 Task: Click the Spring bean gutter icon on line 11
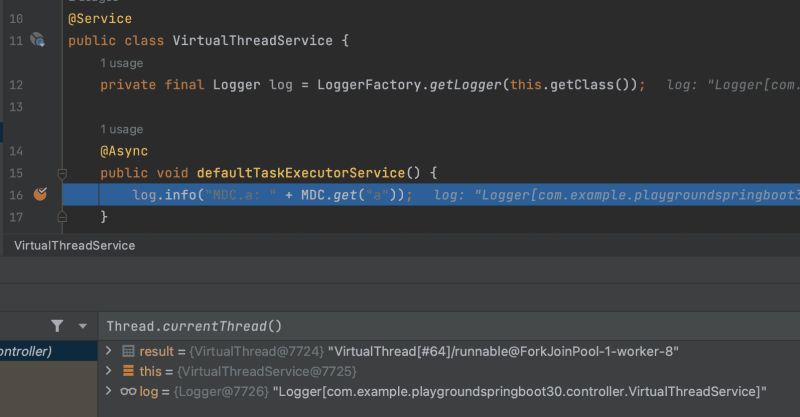[37, 40]
